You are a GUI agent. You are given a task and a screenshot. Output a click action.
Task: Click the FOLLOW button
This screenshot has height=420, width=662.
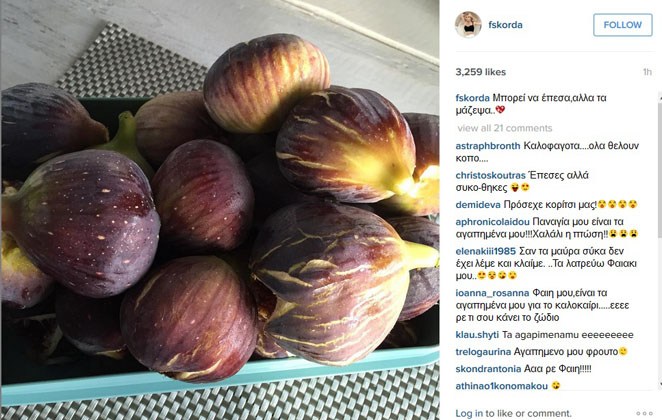(x=623, y=25)
